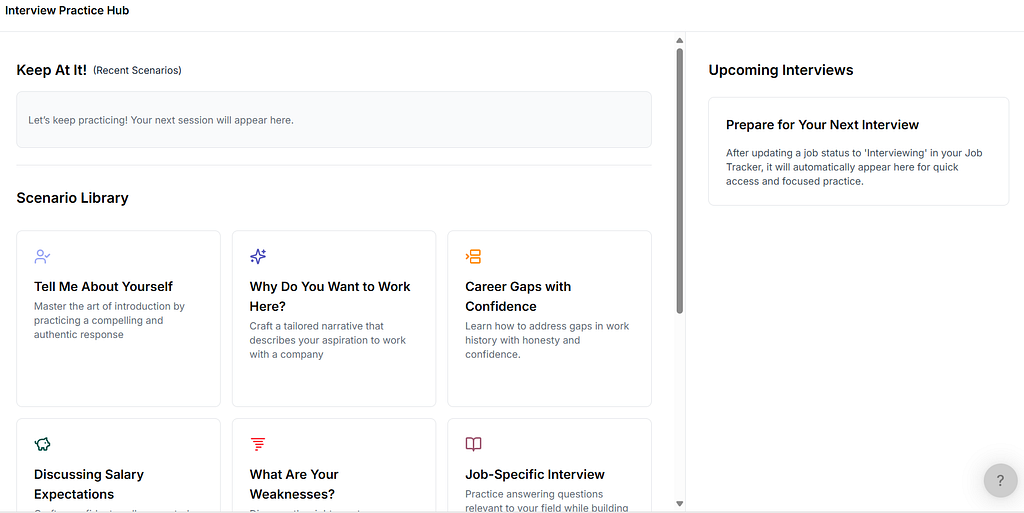Select the Discussing Salary Expectations title
The width and height of the screenshot is (1024, 513).
pos(89,484)
